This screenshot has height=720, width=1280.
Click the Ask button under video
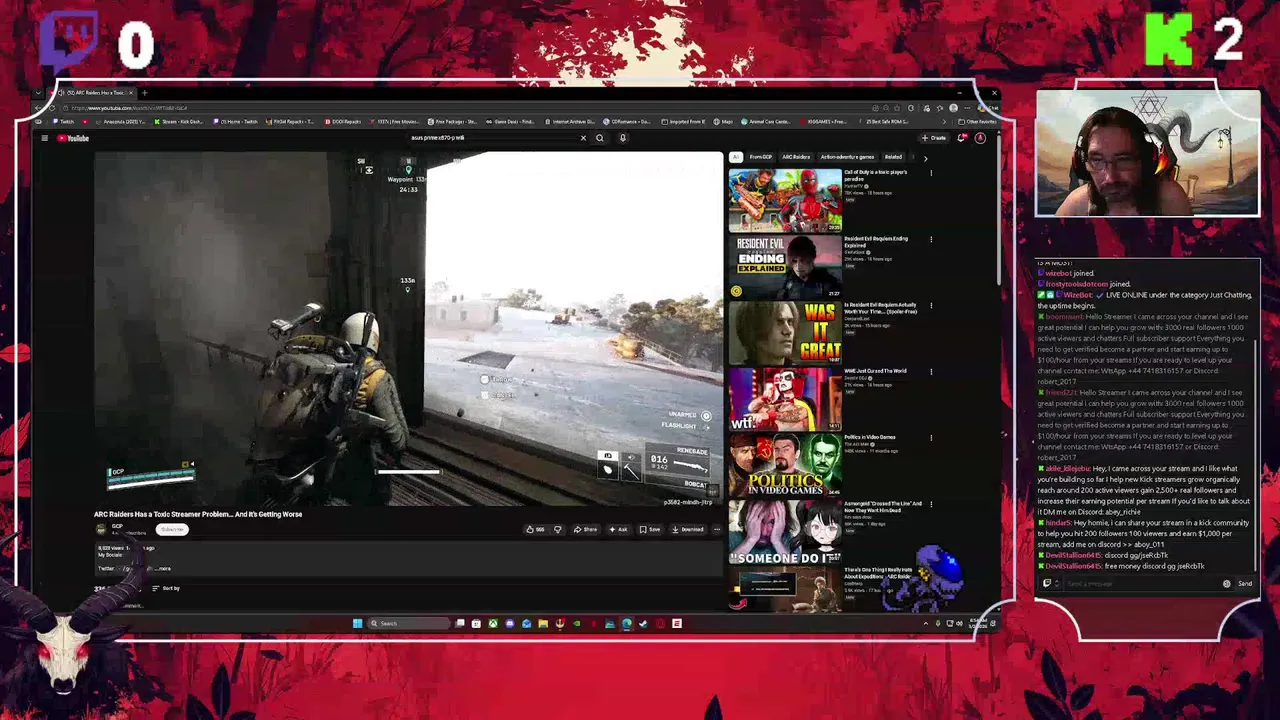point(618,529)
